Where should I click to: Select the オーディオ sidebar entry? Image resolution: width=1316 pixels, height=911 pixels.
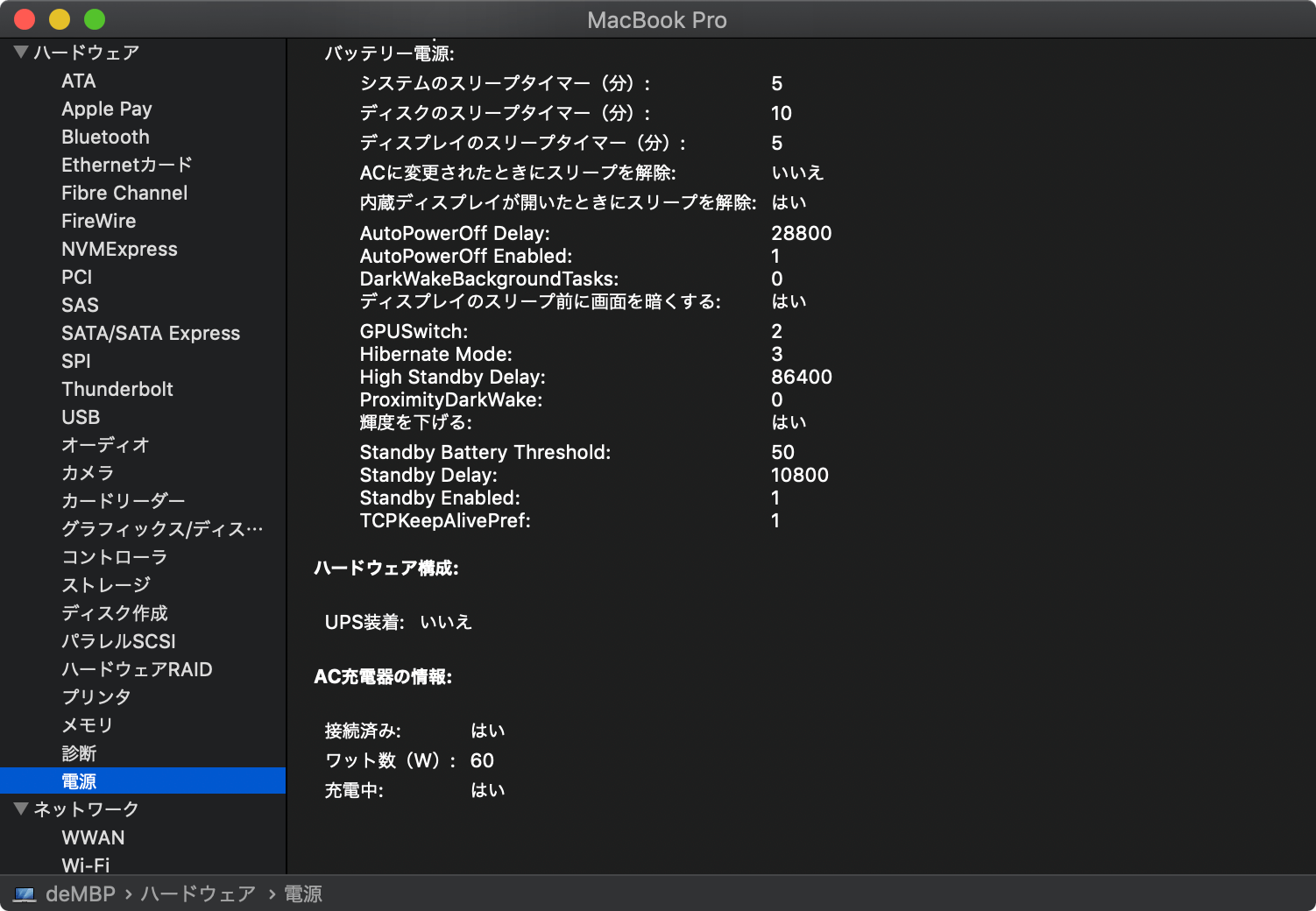click(105, 445)
